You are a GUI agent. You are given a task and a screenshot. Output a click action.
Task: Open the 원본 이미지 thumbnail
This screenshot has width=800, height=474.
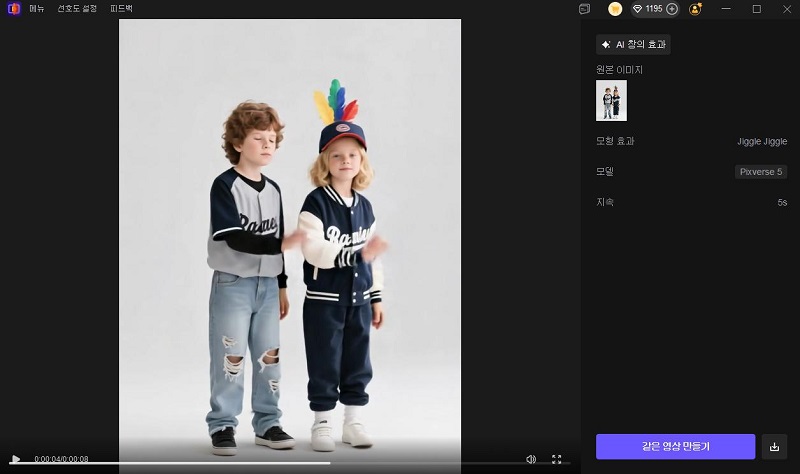[x=611, y=101]
